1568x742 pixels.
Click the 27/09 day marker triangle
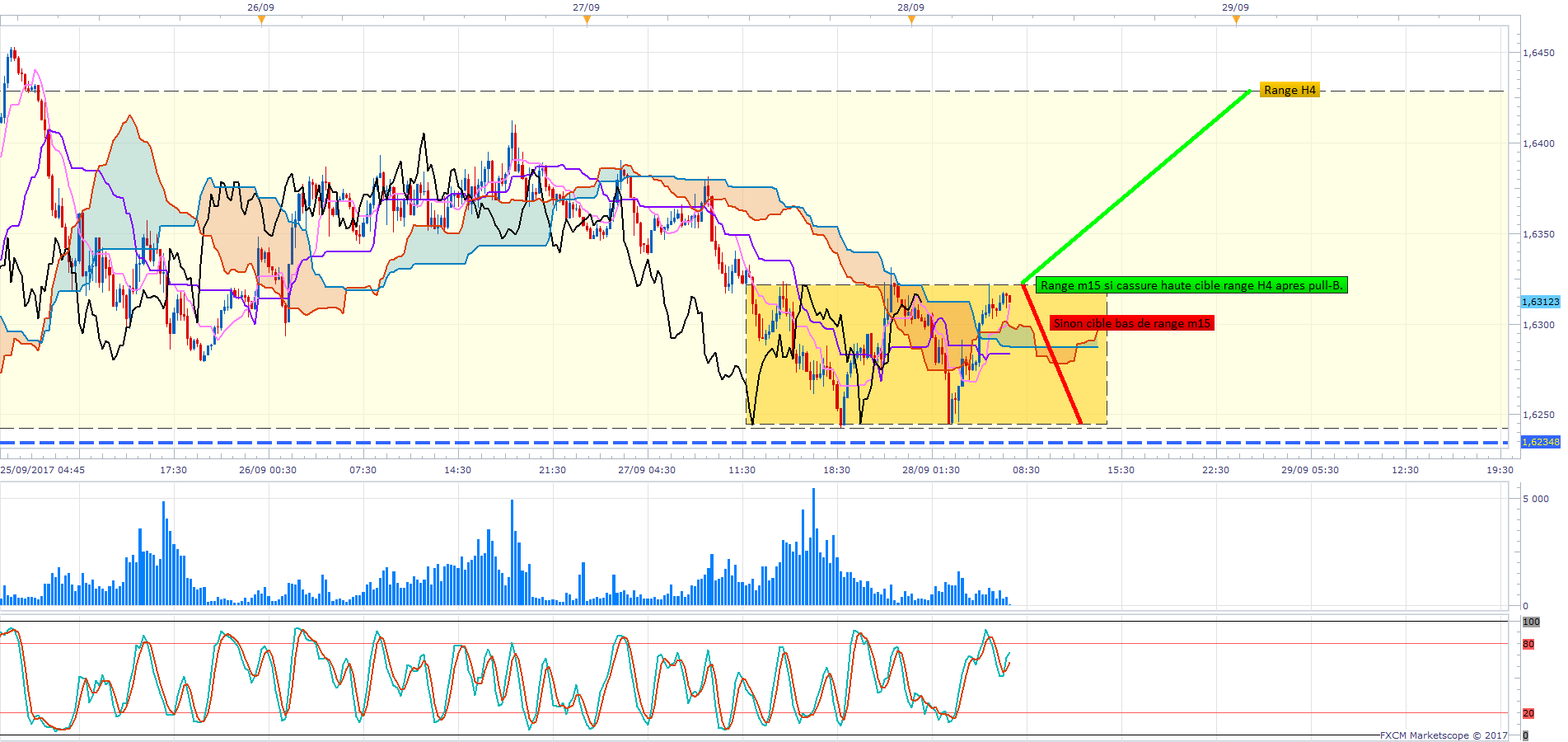point(587,21)
